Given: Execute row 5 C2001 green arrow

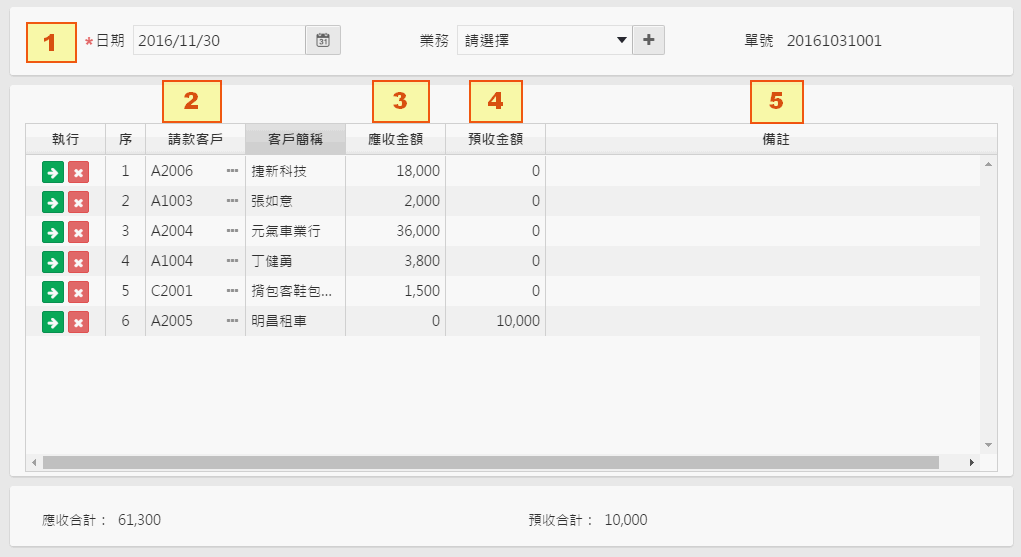Looking at the screenshot, I should [x=53, y=292].
